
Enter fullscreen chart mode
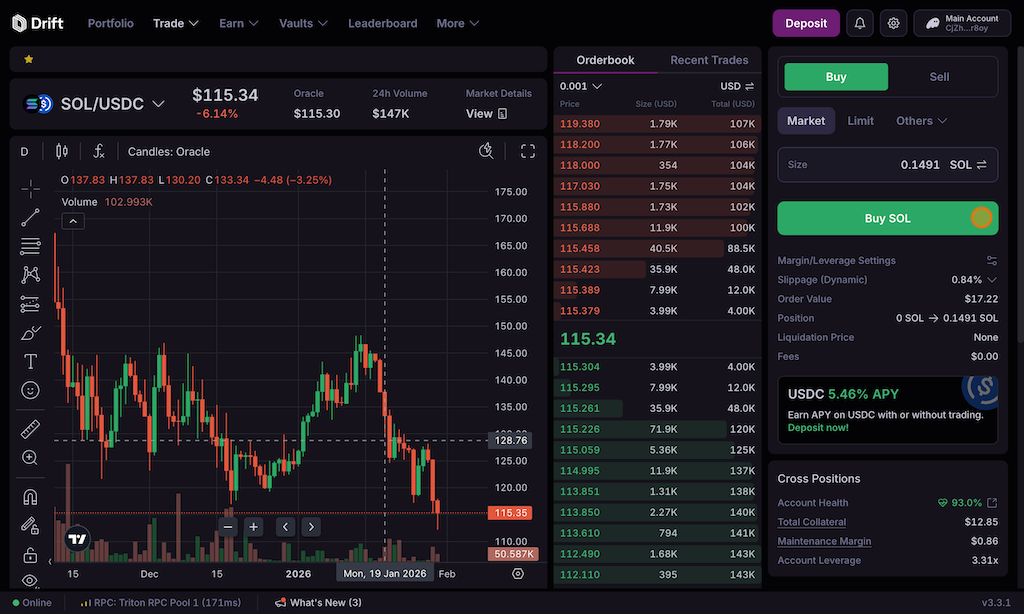click(528, 151)
